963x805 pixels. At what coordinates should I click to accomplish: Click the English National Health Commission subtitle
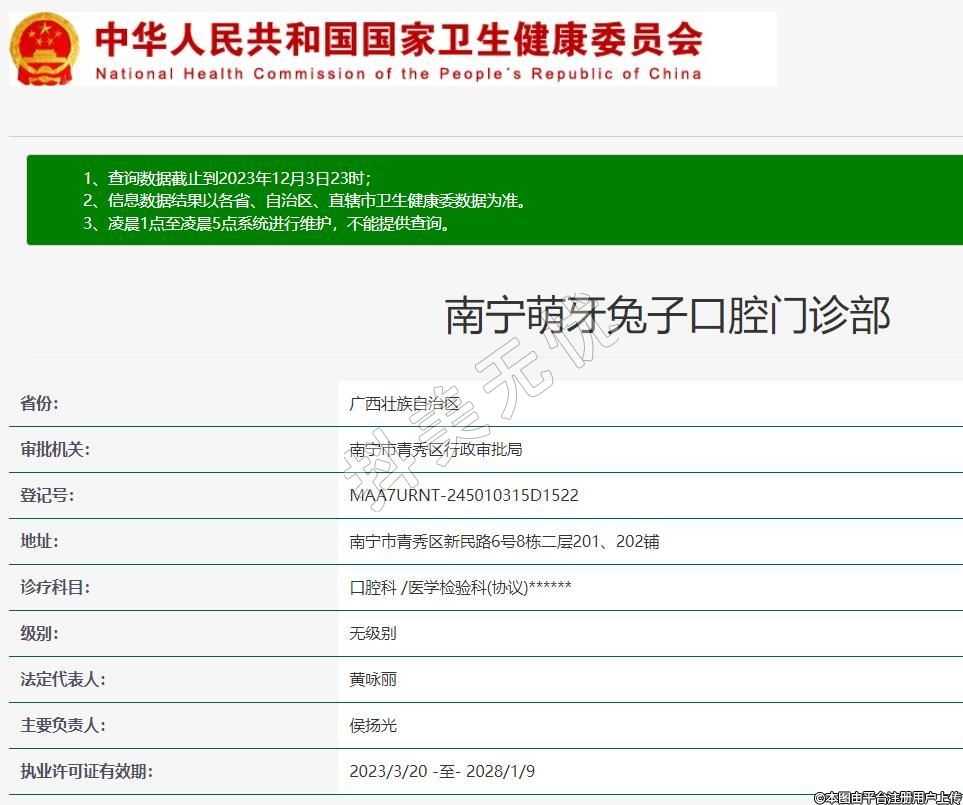398,74
